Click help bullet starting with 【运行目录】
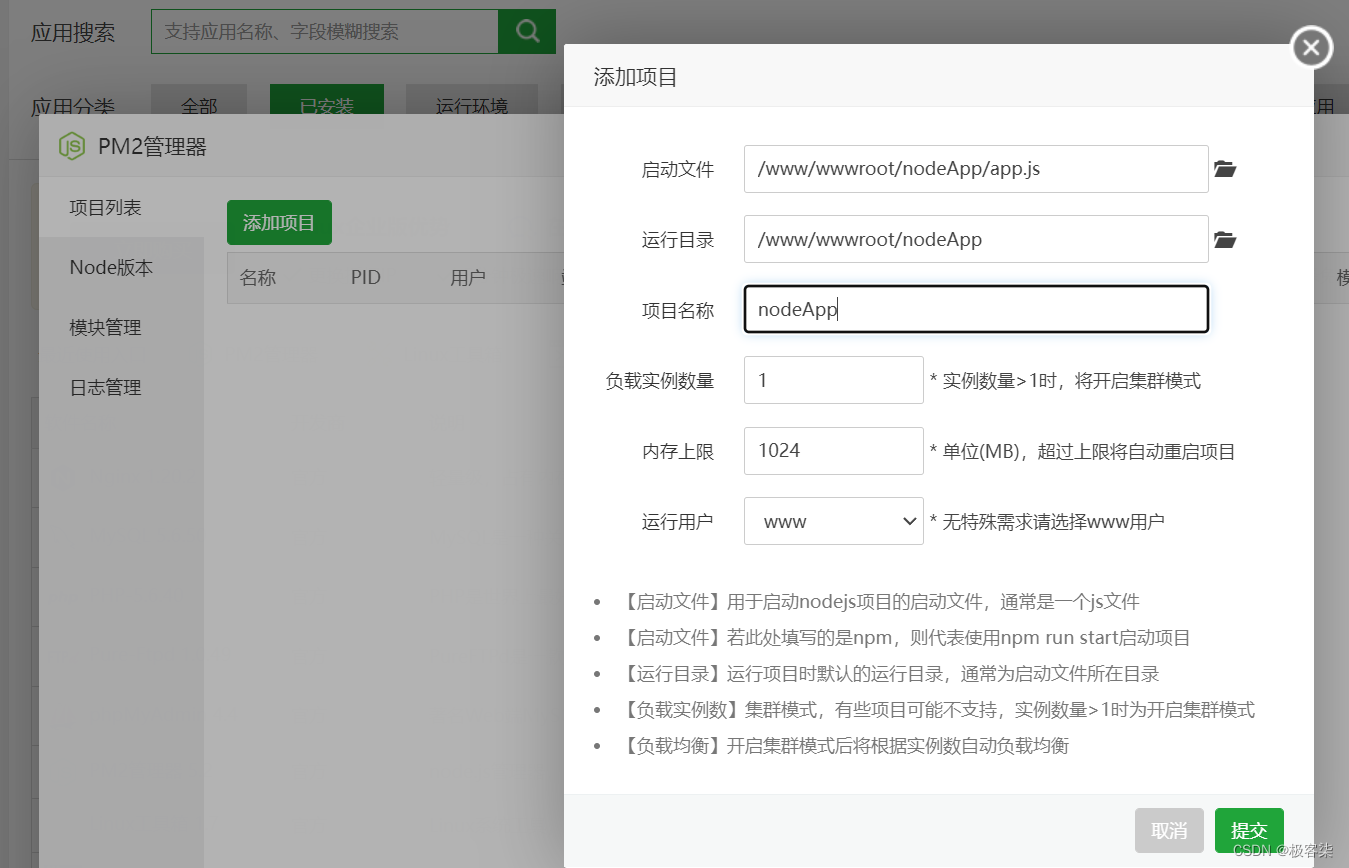The height and width of the screenshot is (868, 1349). (x=890, y=674)
